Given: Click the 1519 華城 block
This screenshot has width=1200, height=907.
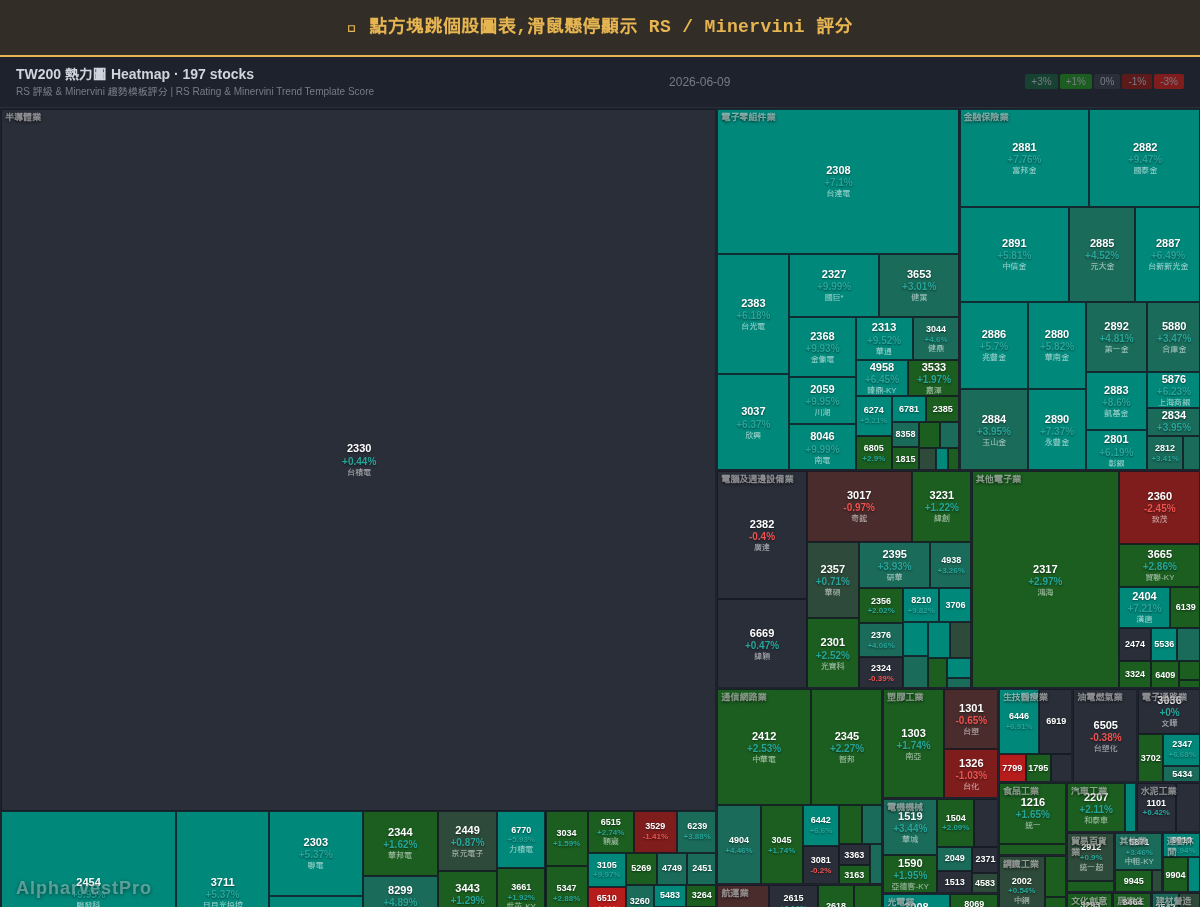Looking at the screenshot, I should pos(910,828).
